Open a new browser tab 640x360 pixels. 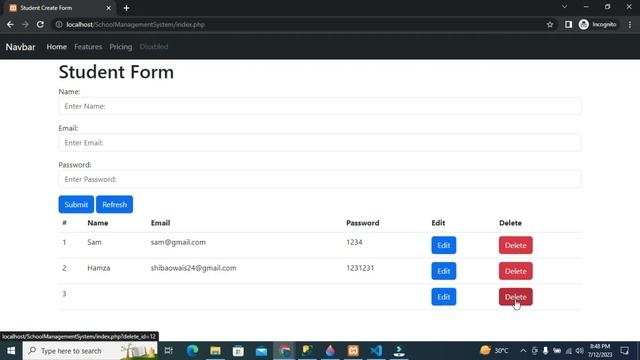[x=127, y=8]
